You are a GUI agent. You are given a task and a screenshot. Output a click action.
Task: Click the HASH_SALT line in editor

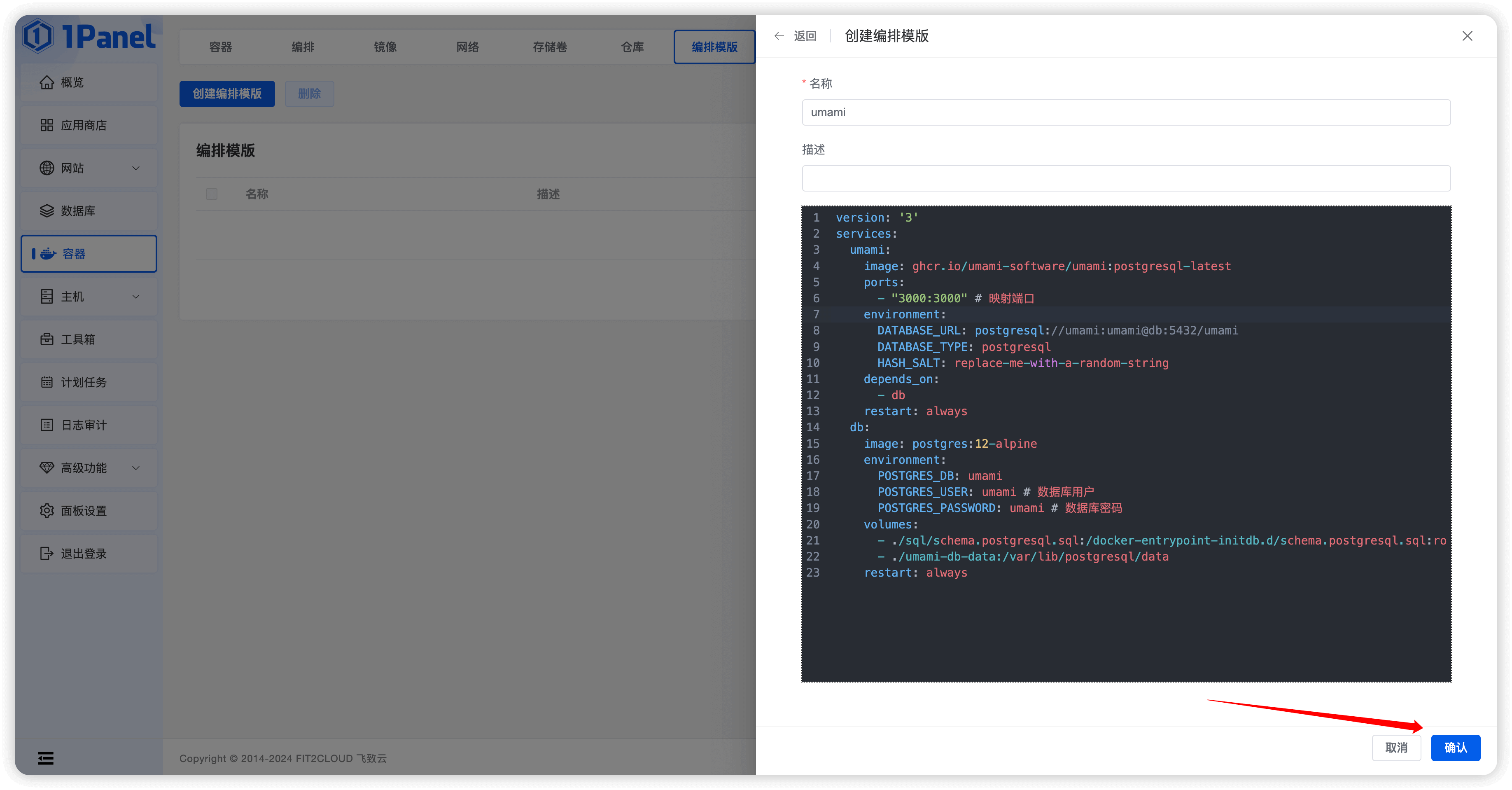pos(1022,363)
